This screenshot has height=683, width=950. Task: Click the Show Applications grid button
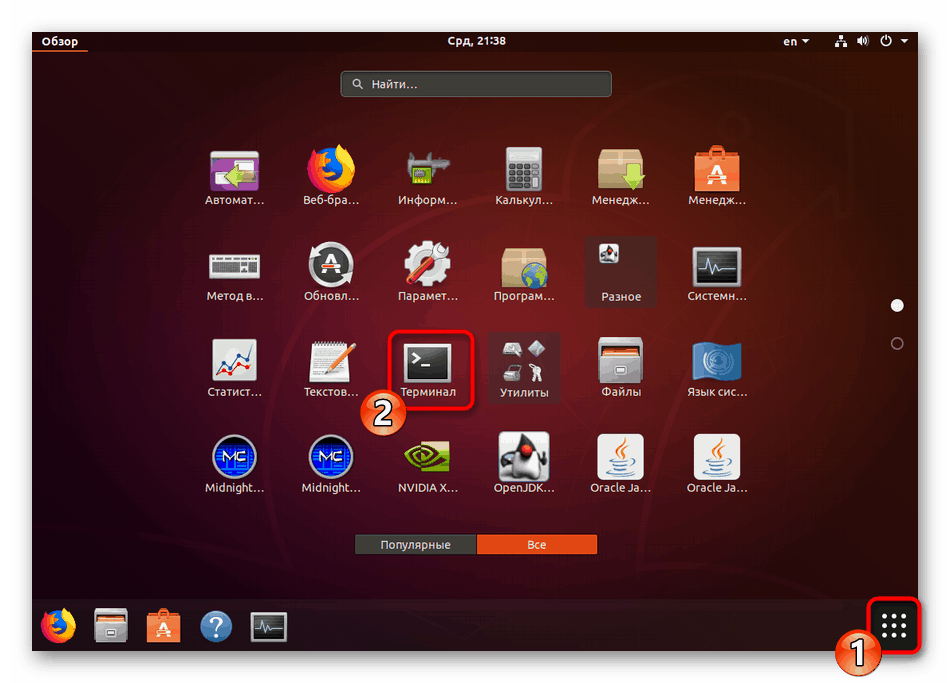click(x=894, y=625)
